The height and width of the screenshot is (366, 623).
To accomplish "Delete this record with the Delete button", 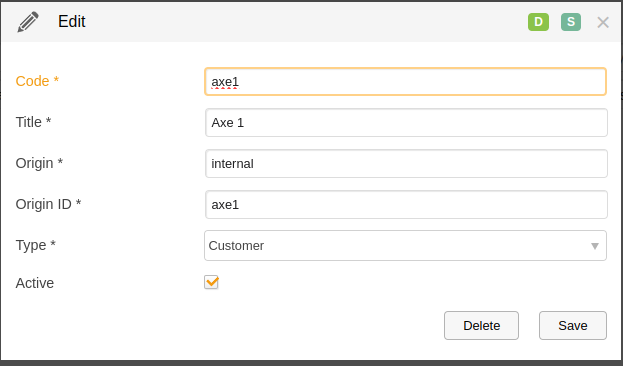I will pos(481,325).
